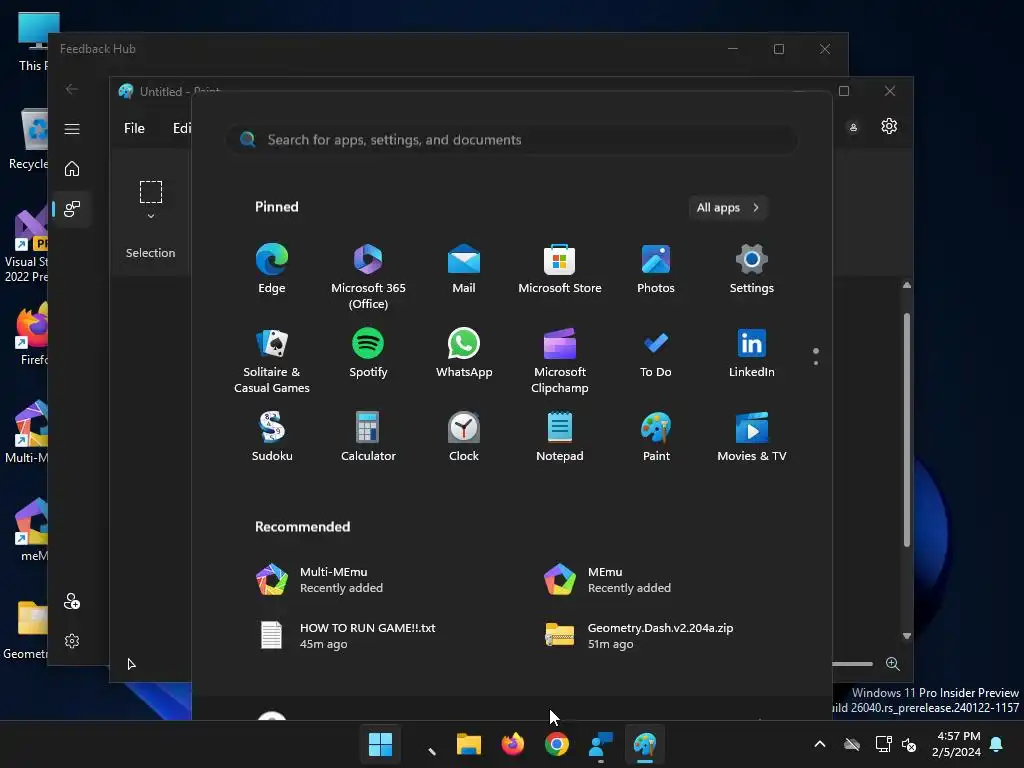The height and width of the screenshot is (768, 1024).
Task: Open the To Do app
Action: point(656,353)
